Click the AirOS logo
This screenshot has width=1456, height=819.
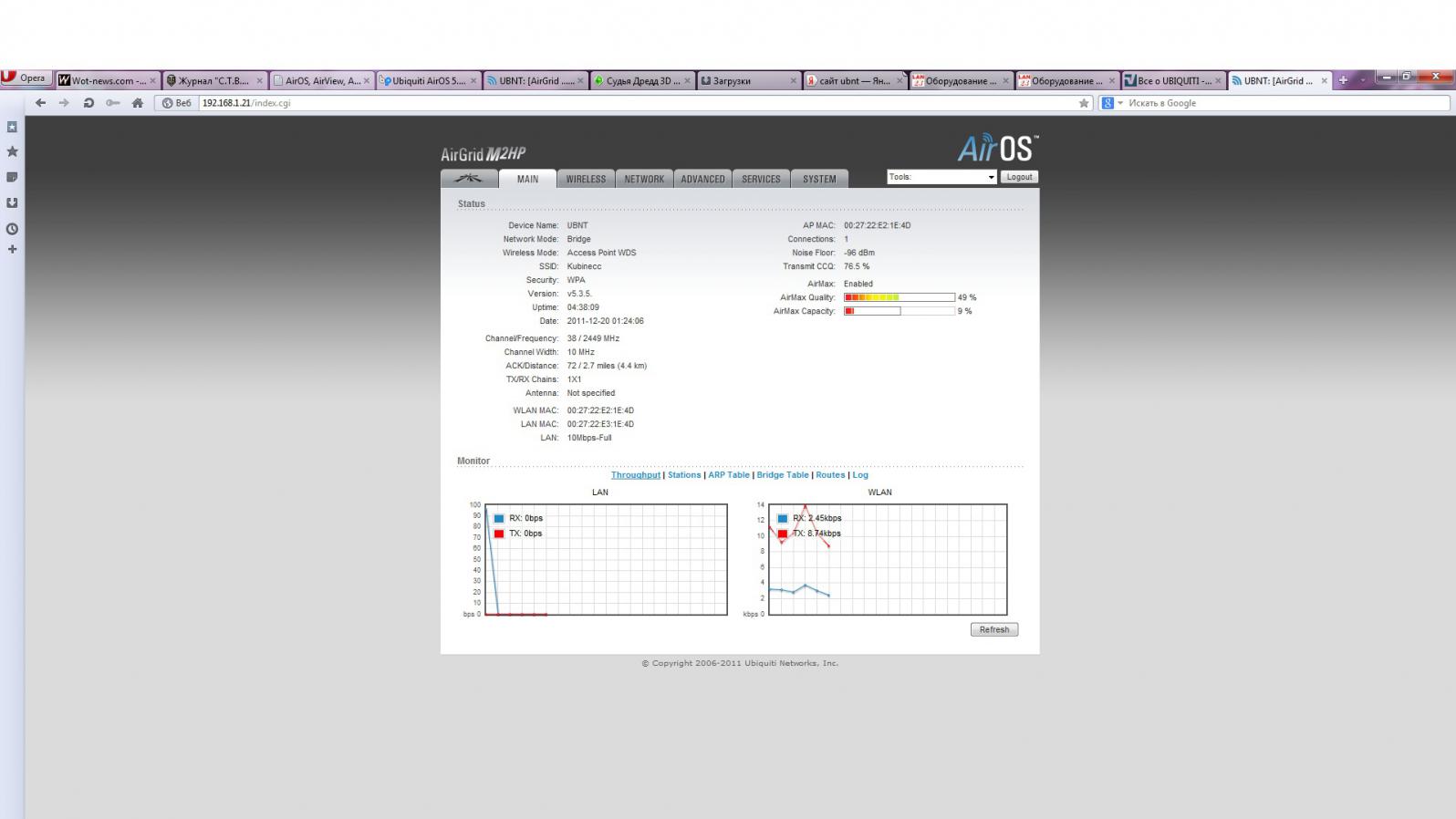coord(998,148)
